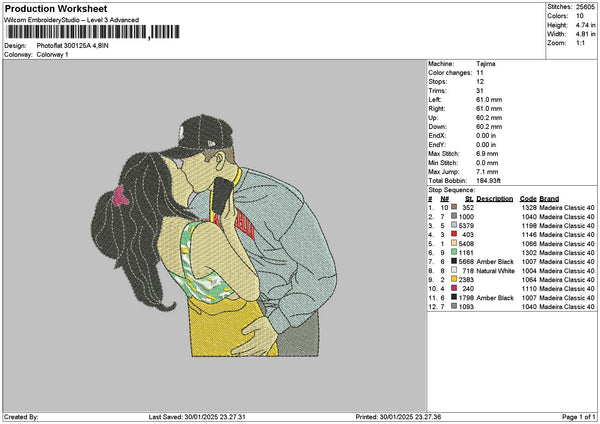600x424 pixels.
Task: Click the Natural White swatch for code 1004
Action: pyautogui.click(x=454, y=270)
